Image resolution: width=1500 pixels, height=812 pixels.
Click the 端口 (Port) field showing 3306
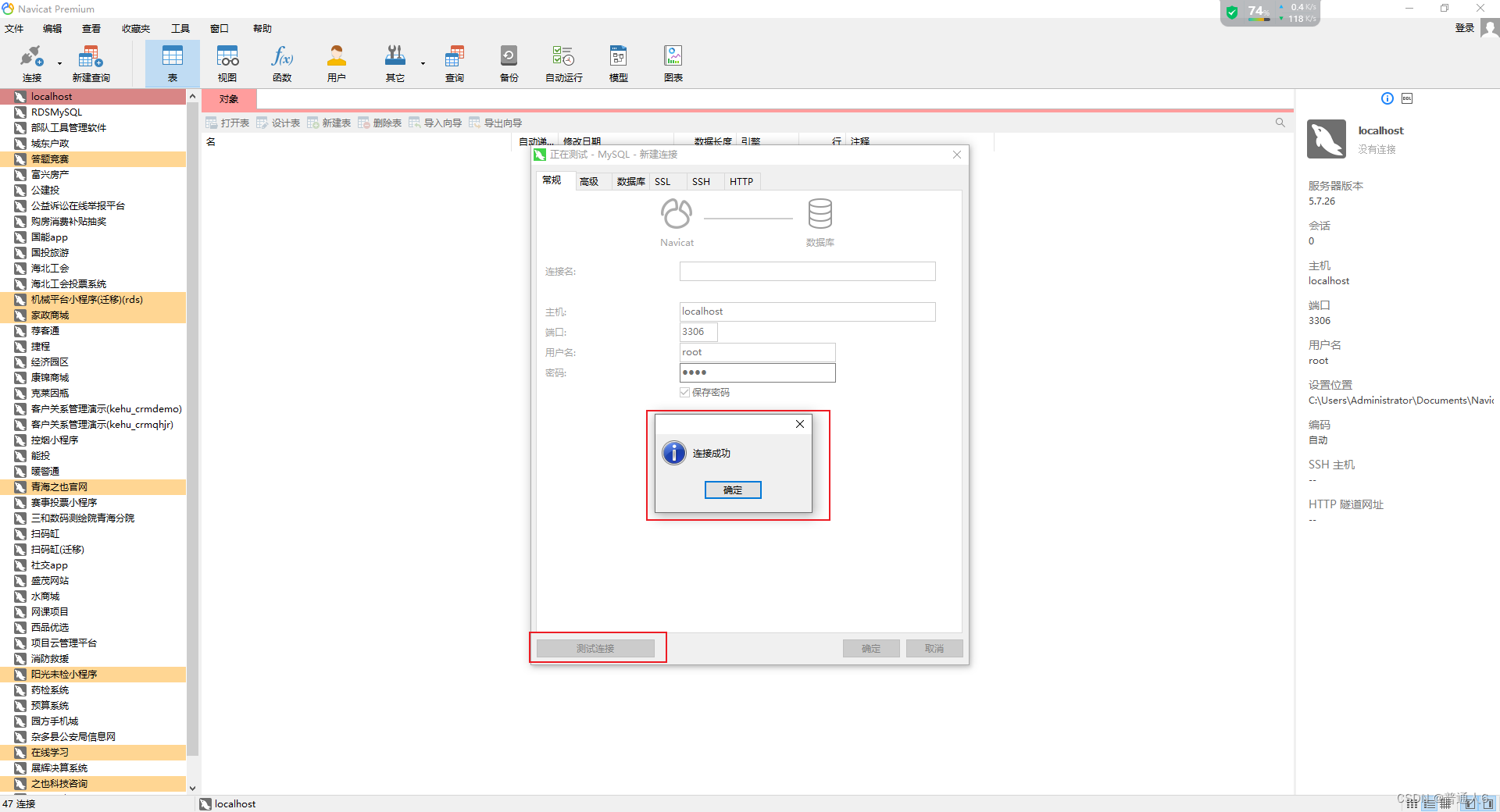tap(698, 332)
